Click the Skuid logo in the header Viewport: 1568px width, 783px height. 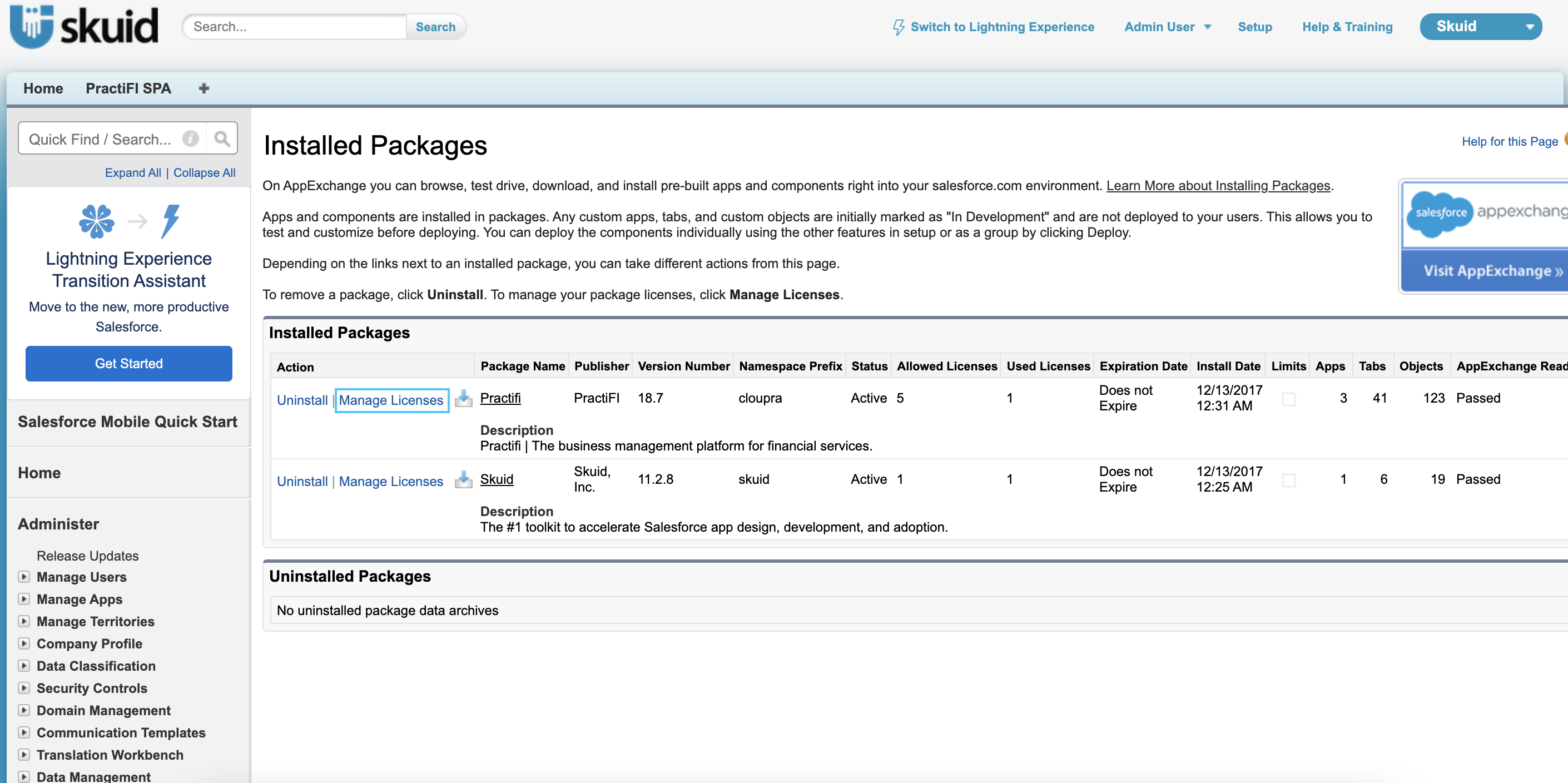[84, 27]
